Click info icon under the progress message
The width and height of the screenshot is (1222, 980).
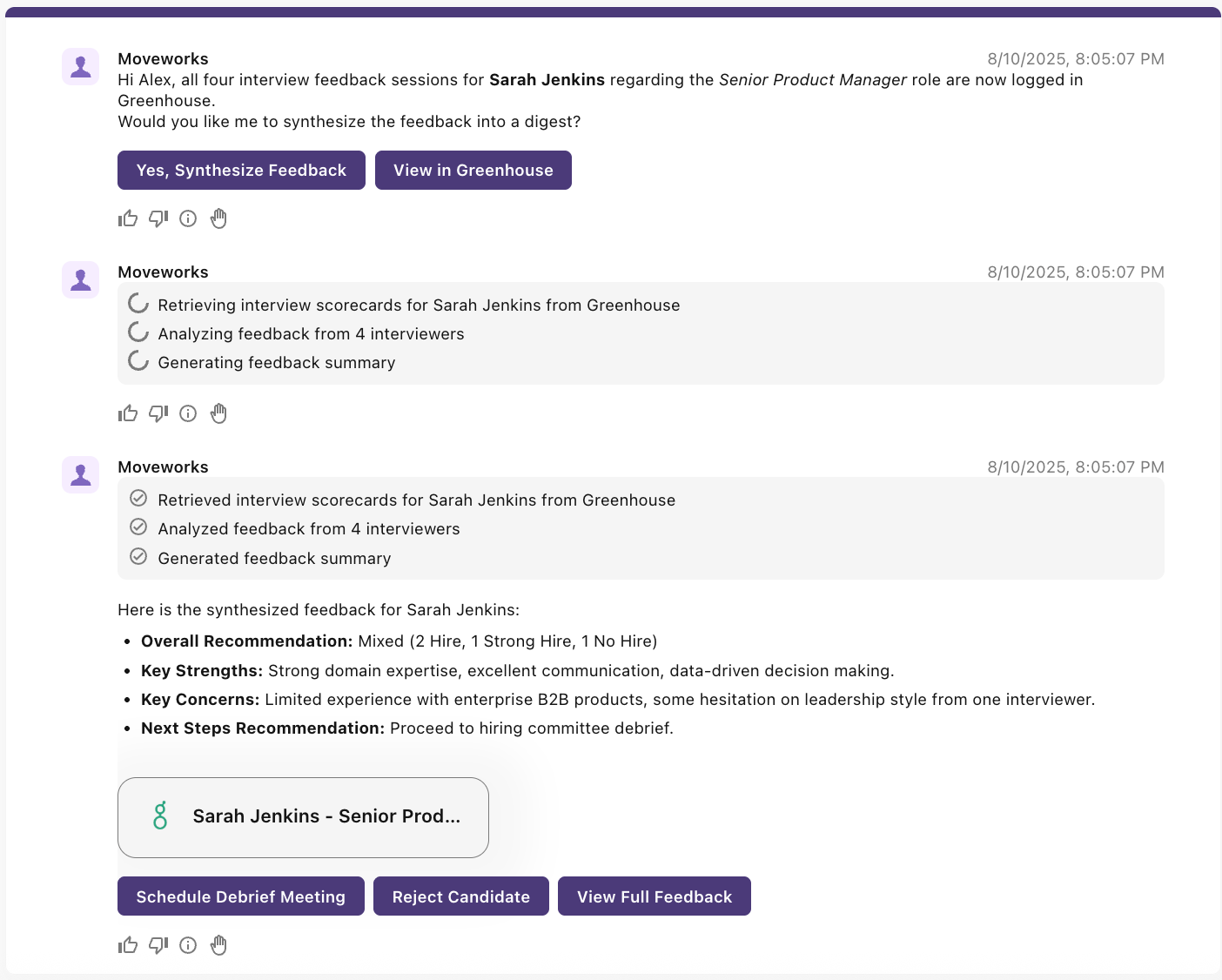[x=188, y=413]
